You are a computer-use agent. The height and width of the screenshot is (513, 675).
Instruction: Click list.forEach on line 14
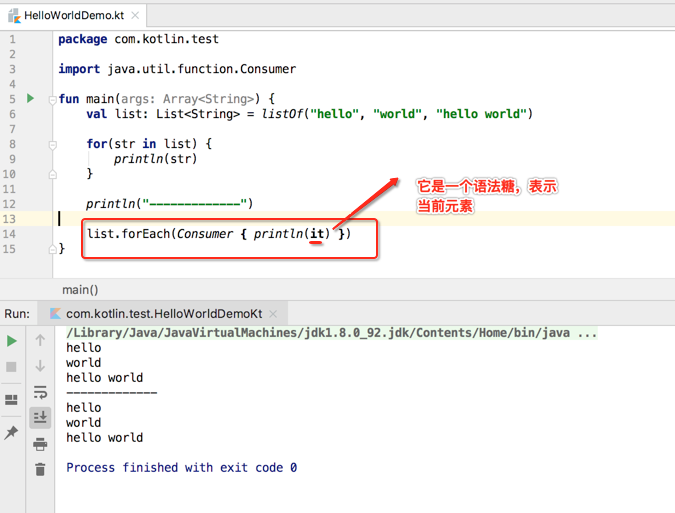(x=128, y=234)
